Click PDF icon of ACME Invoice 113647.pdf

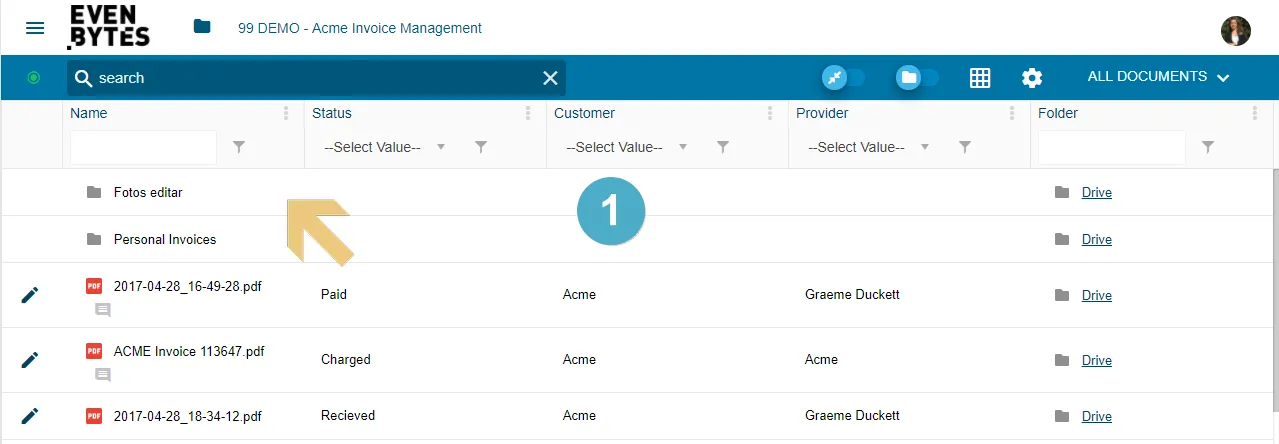94,351
